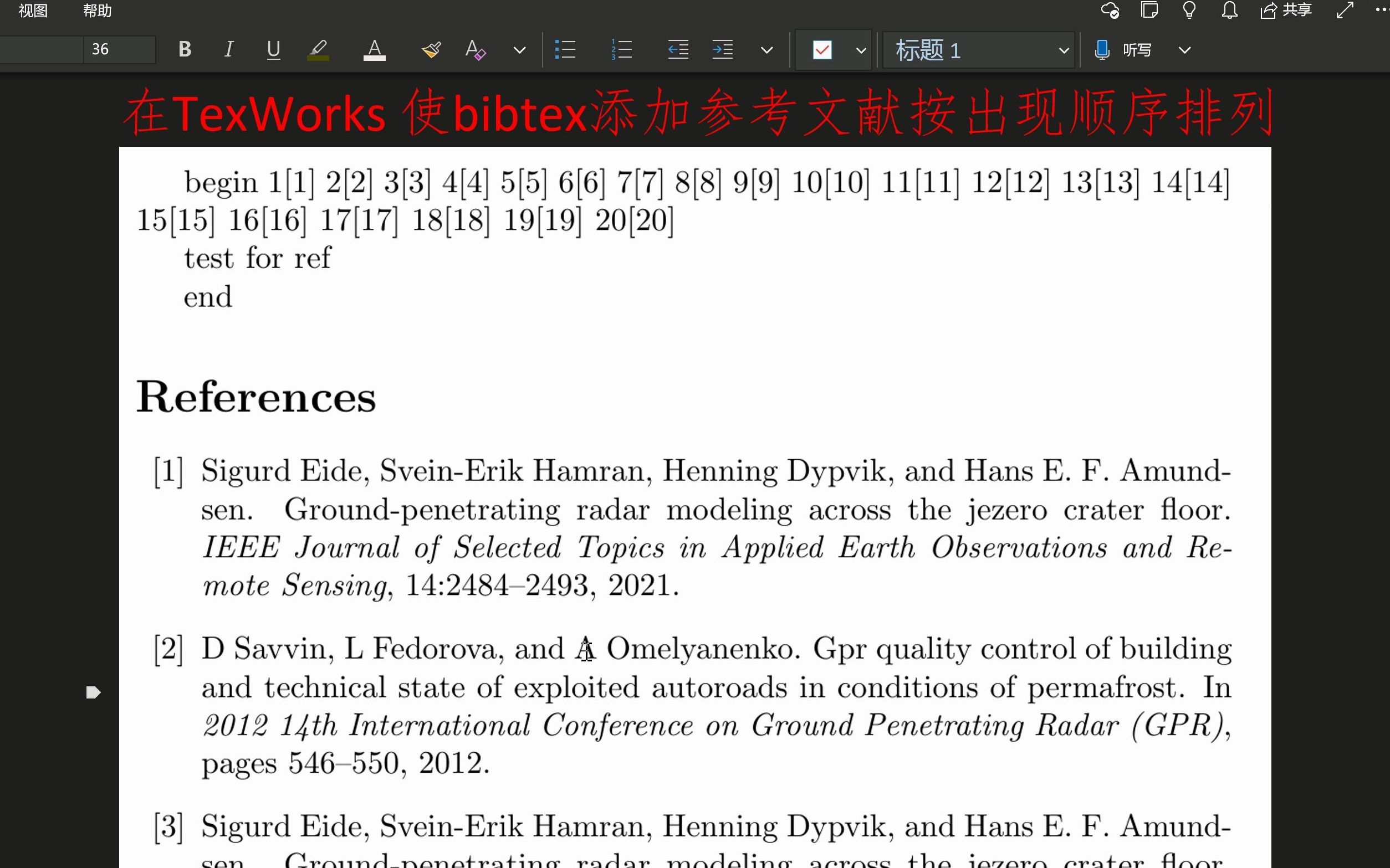Click reference label [2]

click(169, 649)
